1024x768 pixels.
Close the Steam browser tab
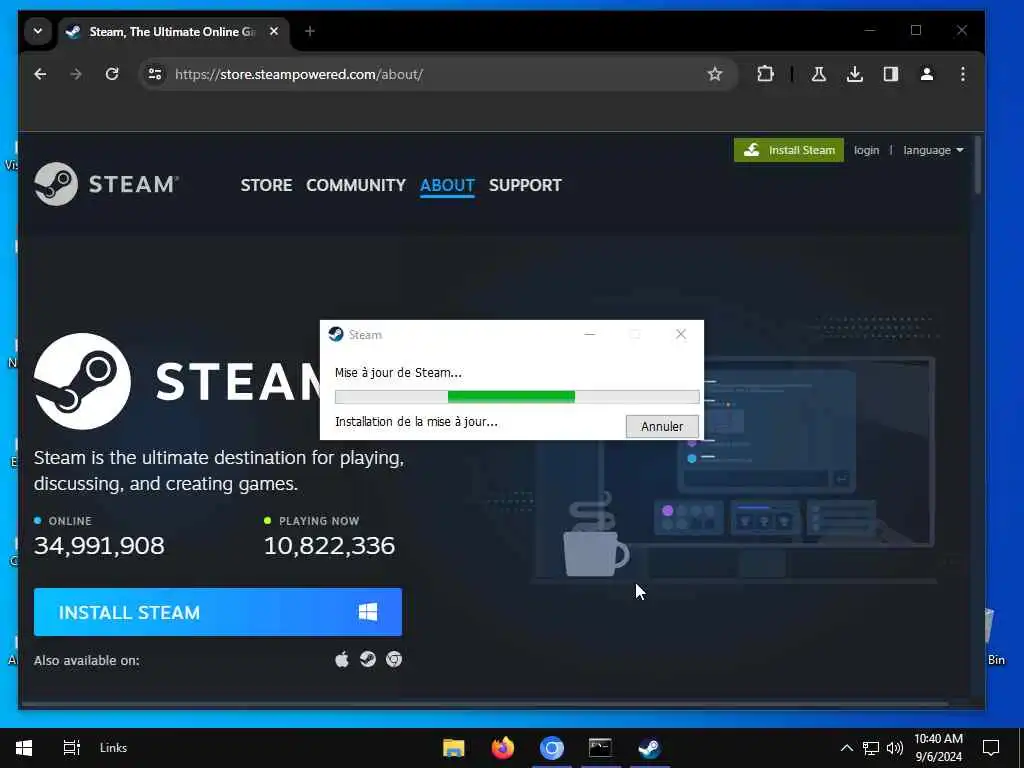coord(274,31)
